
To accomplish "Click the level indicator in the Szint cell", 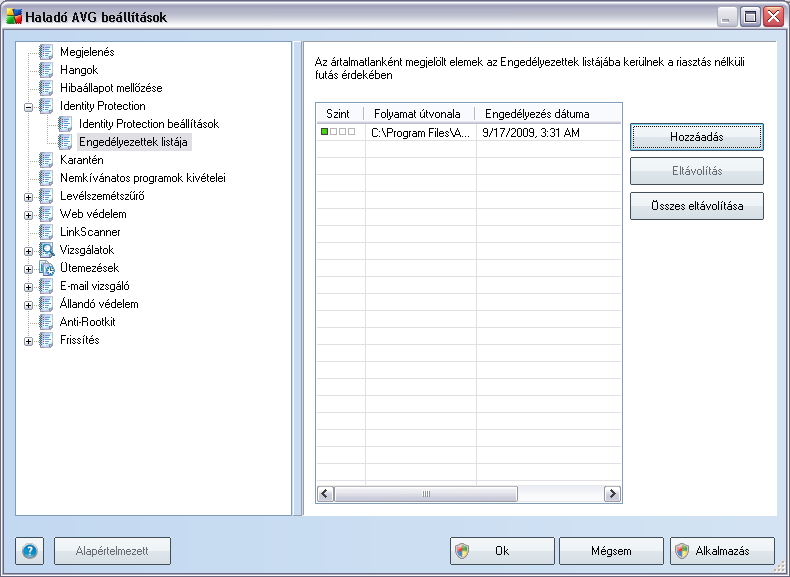I will click(338, 132).
